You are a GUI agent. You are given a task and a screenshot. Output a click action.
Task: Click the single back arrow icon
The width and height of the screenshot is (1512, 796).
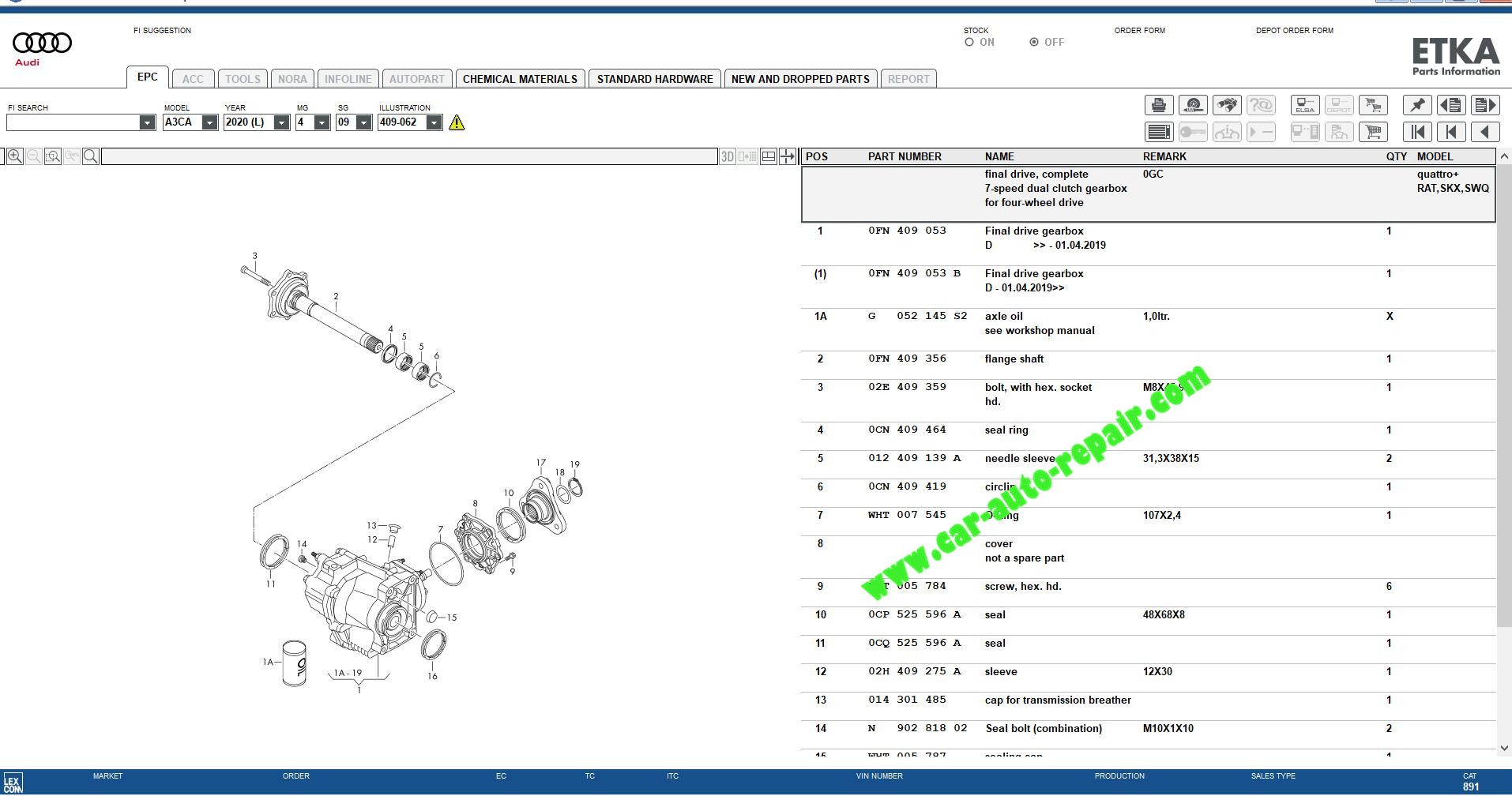point(1485,132)
